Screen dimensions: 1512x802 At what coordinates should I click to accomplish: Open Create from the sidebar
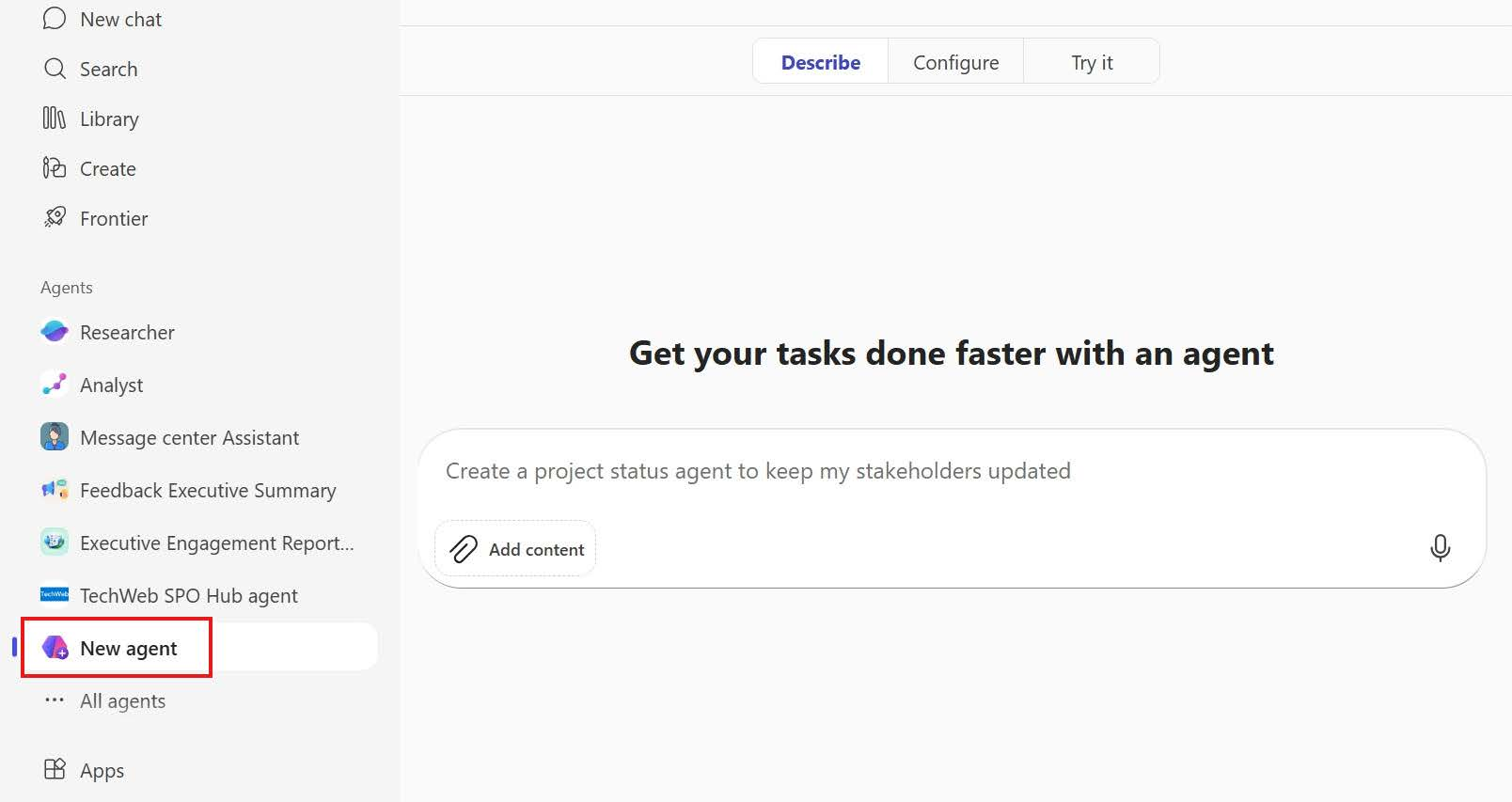tap(108, 168)
